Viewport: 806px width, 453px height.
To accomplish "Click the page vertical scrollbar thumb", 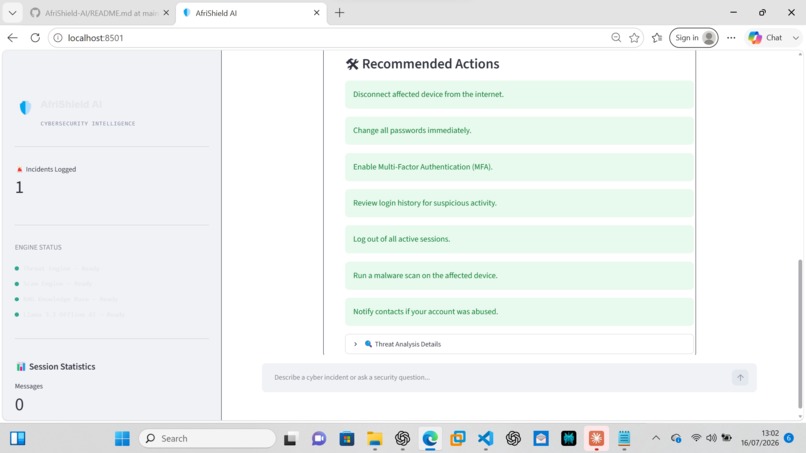I will (800, 334).
